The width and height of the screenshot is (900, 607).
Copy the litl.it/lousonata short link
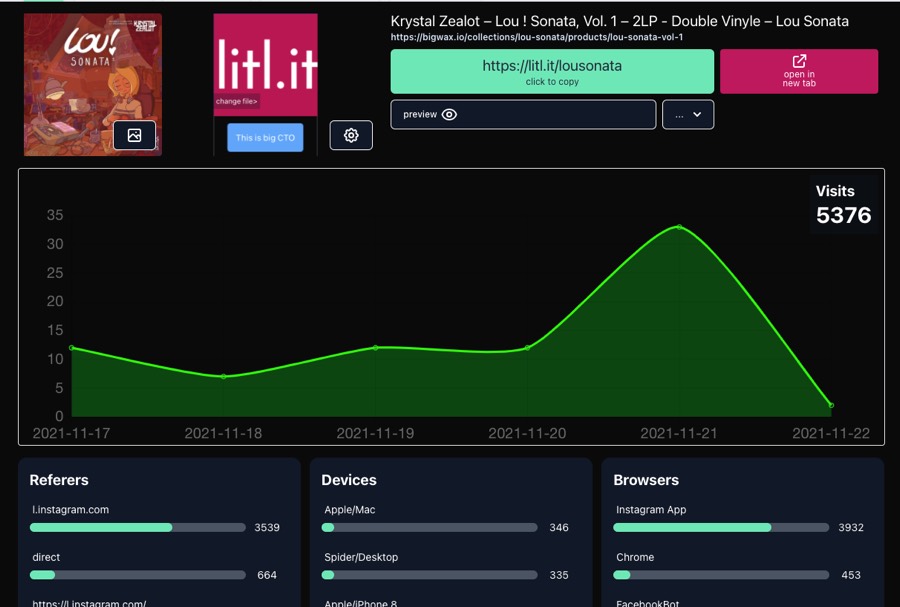(552, 71)
